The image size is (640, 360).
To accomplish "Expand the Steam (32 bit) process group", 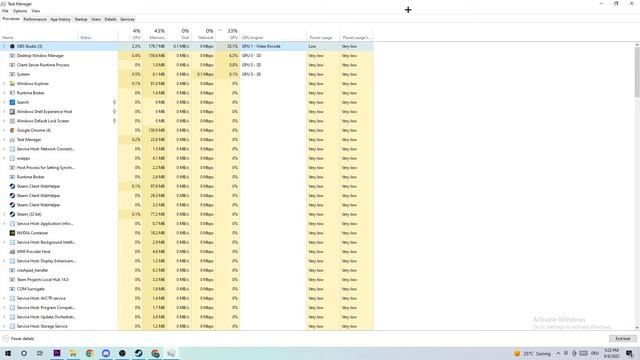I will pos(4,214).
